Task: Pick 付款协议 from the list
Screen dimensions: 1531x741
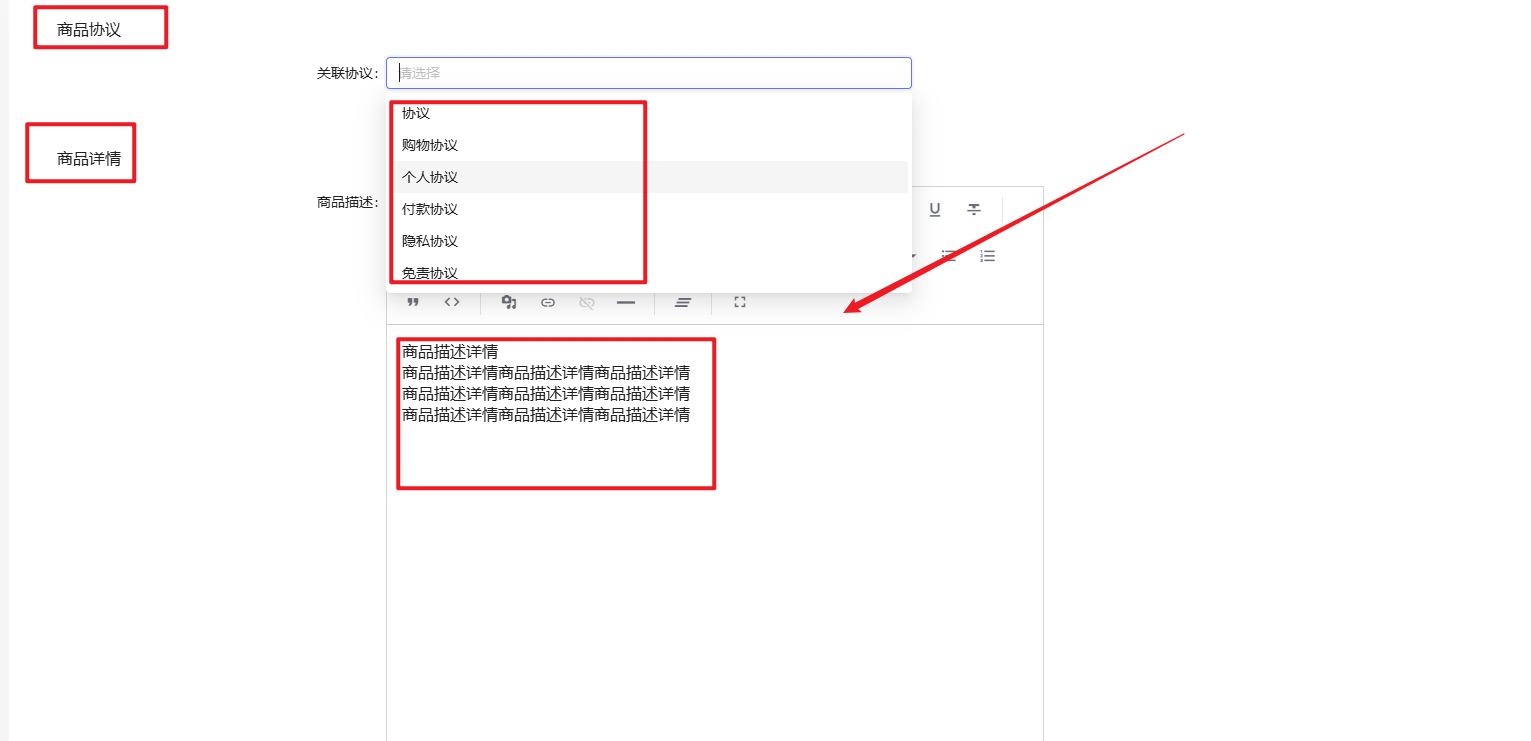Action: click(x=430, y=209)
